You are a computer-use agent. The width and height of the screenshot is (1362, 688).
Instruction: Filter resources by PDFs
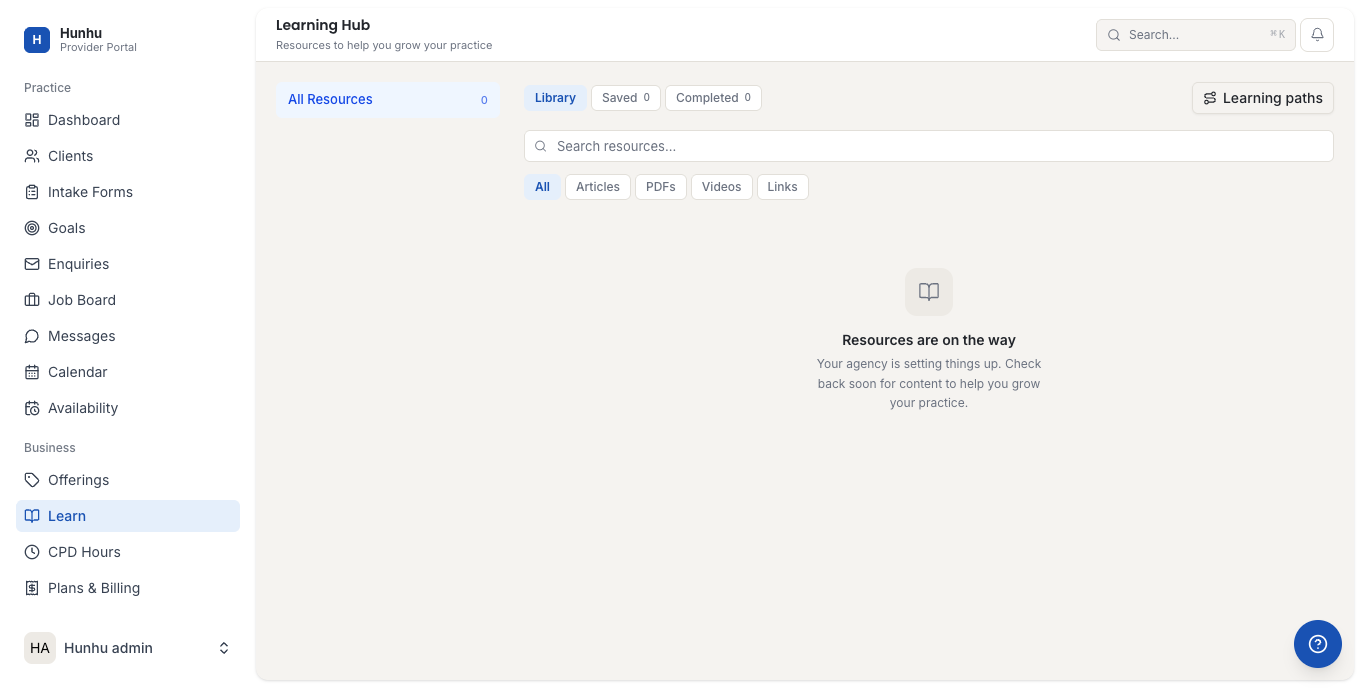click(661, 187)
